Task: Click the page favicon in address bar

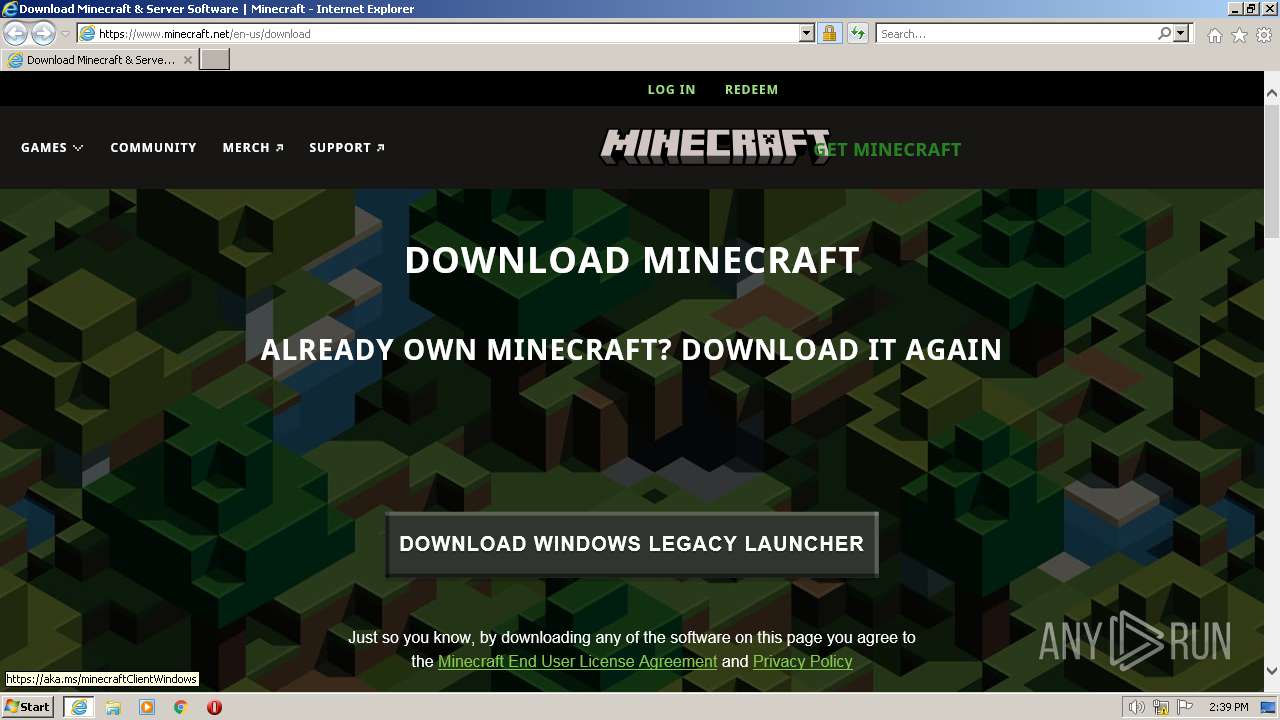Action: (x=87, y=33)
